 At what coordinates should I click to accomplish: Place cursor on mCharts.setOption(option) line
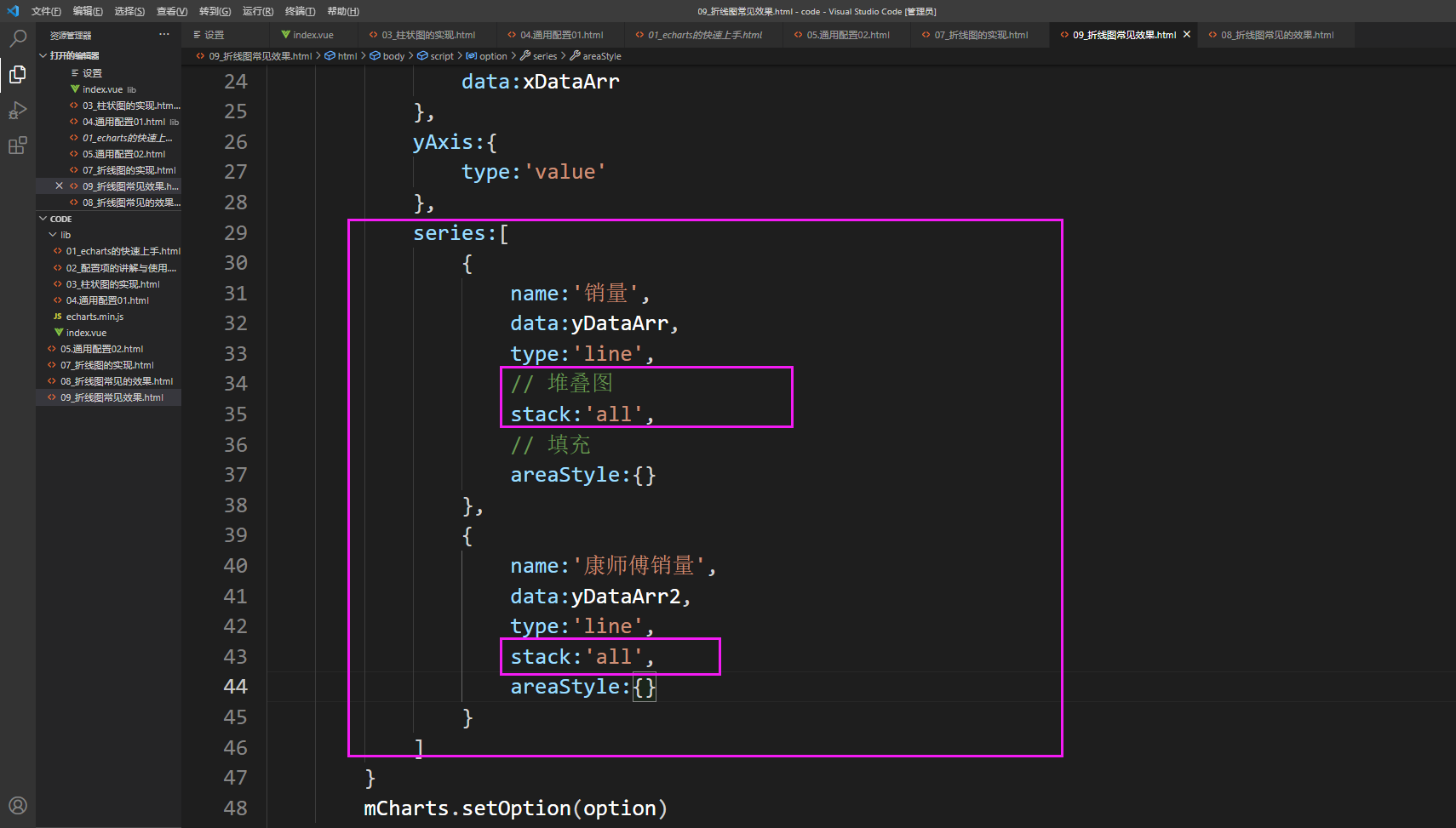(x=515, y=808)
